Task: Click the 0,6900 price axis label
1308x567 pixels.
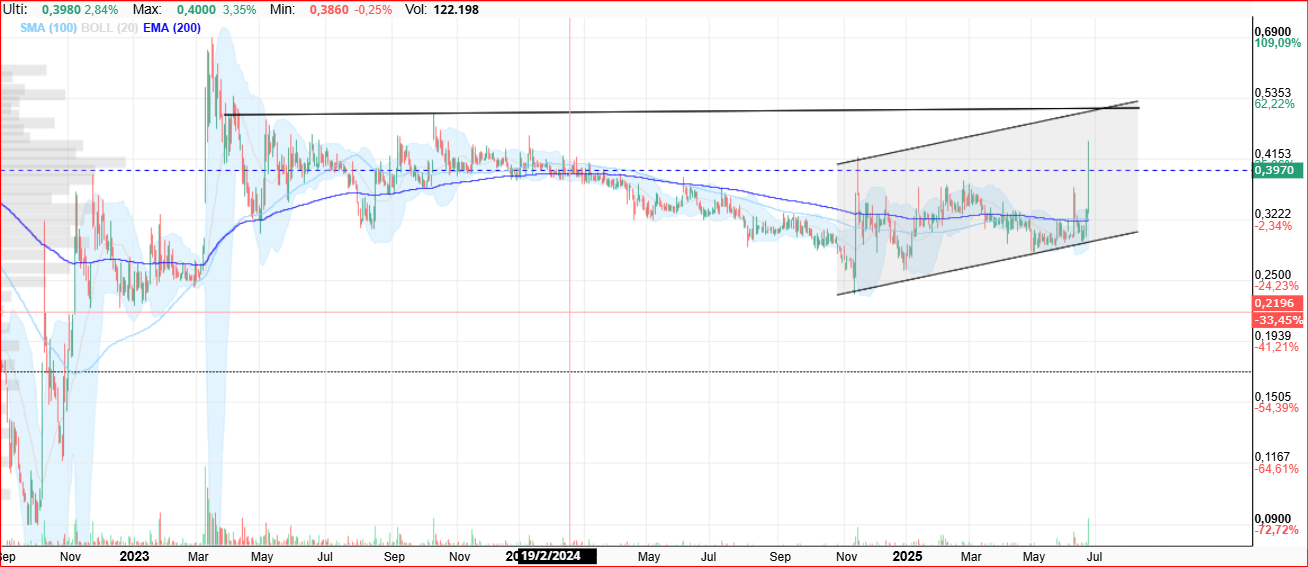Action: (x=1273, y=31)
